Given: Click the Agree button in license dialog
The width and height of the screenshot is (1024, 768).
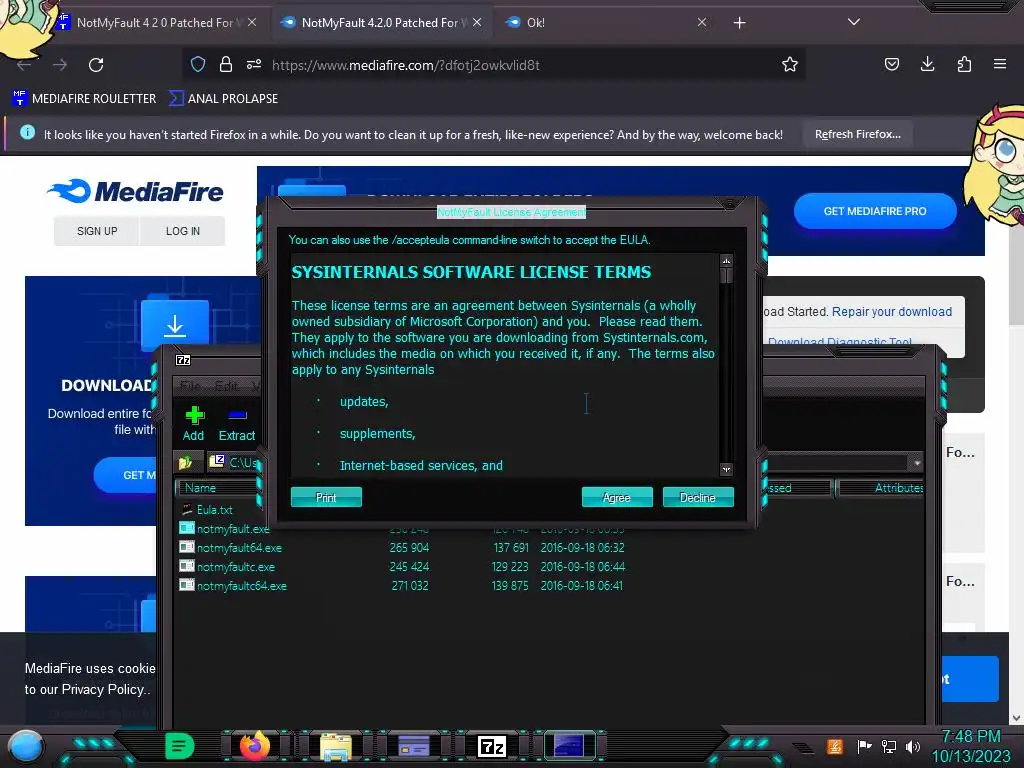Looking at the screenshot, I should coord(616,497).
